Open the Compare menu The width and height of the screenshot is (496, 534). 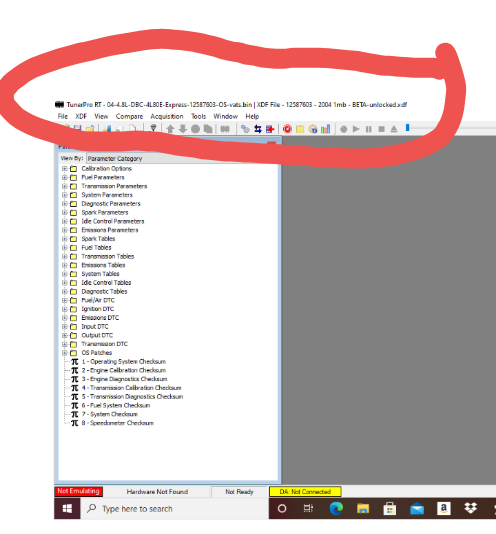click(x=129, y=116)
